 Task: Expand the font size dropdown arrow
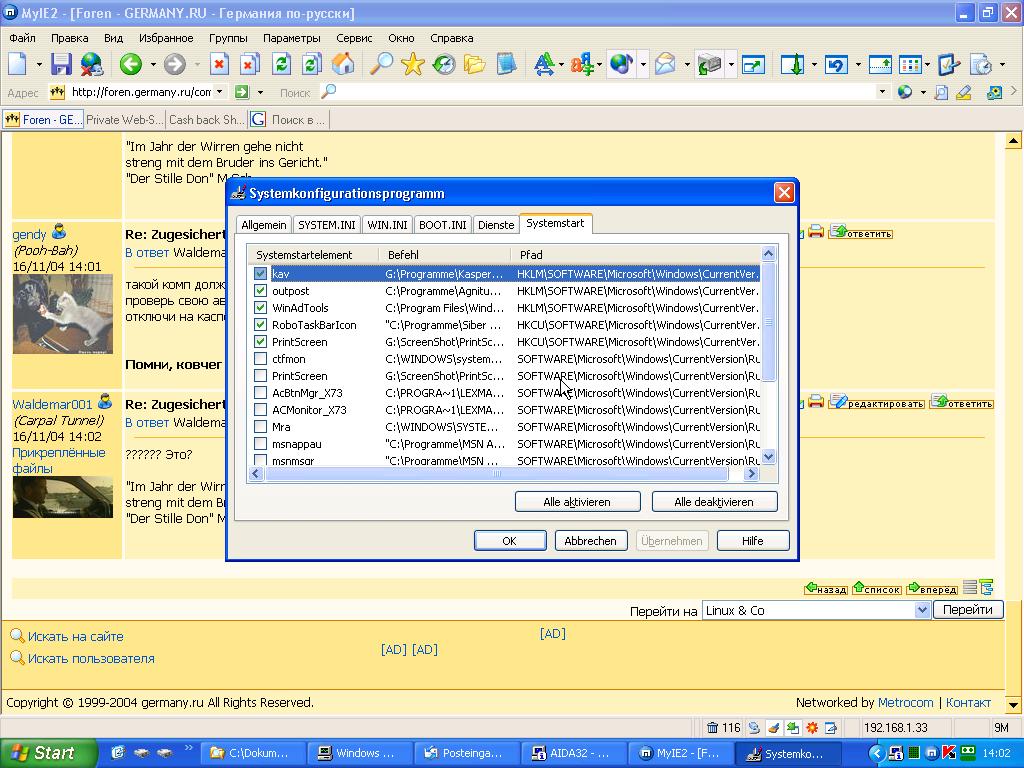562,65
